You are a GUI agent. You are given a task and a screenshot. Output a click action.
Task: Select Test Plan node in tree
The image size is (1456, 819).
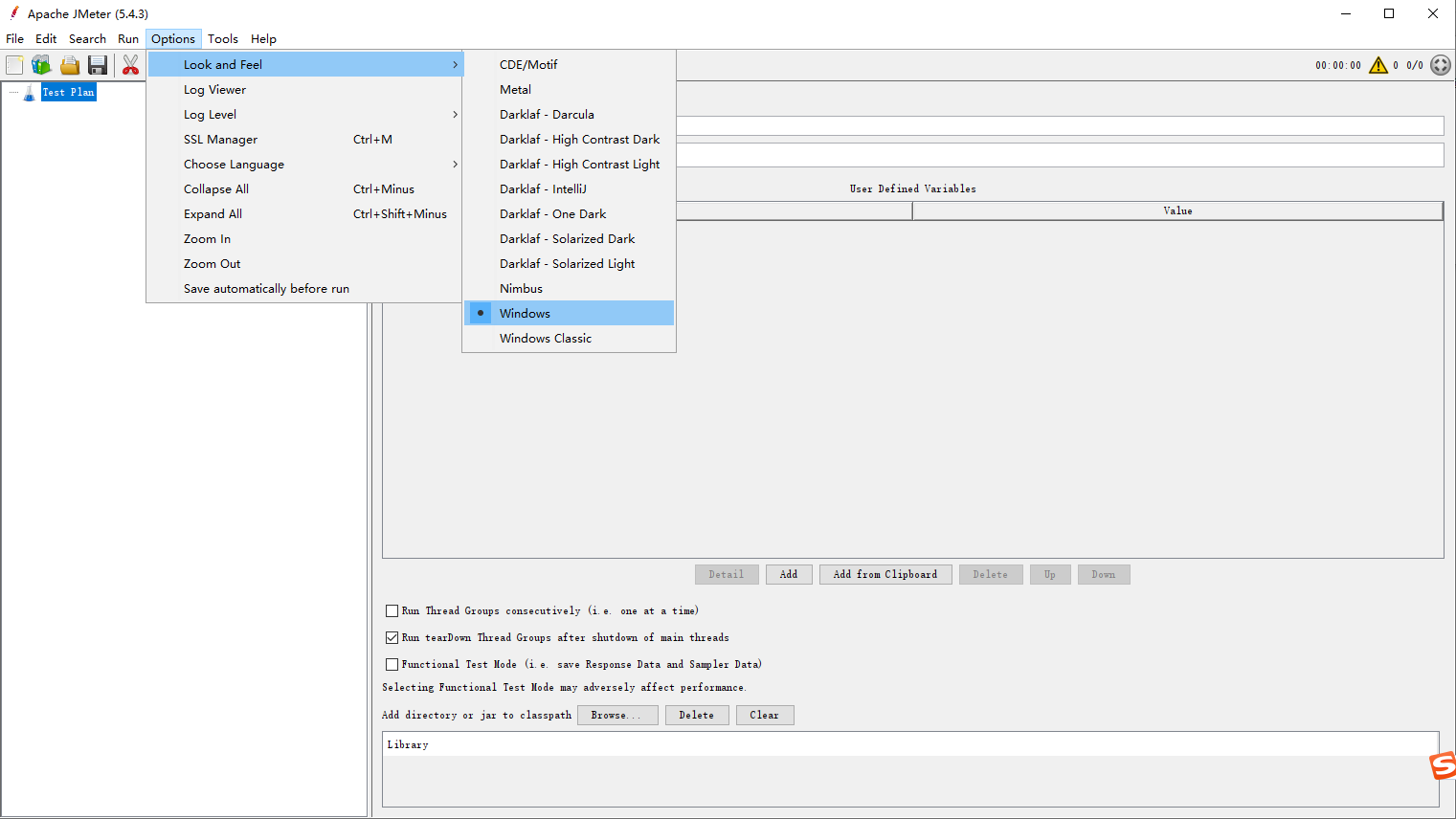point(68,92)
